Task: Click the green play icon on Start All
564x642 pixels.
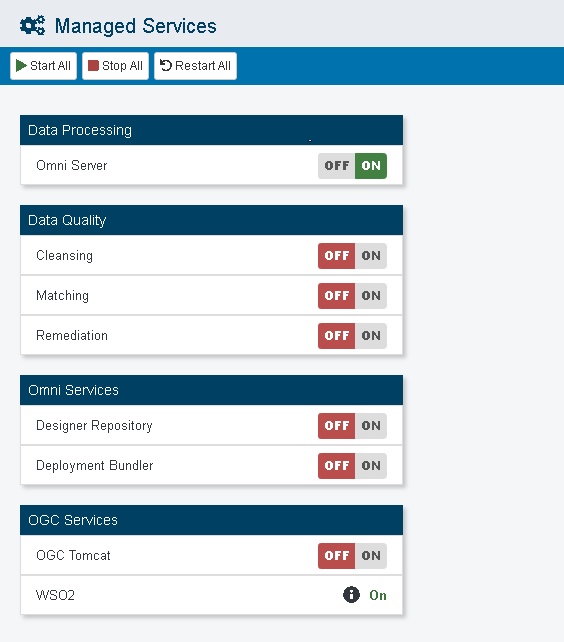Action: 21,66
